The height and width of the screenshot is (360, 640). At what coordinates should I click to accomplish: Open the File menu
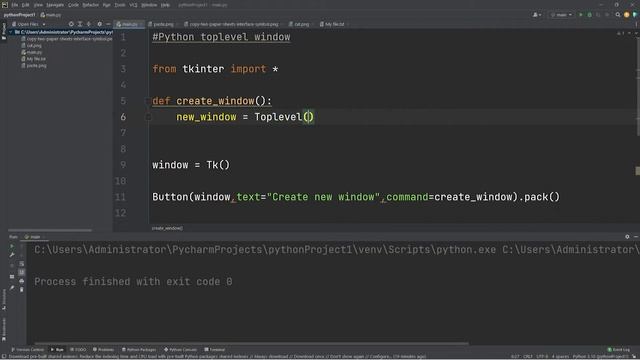(x=15, y=5)
